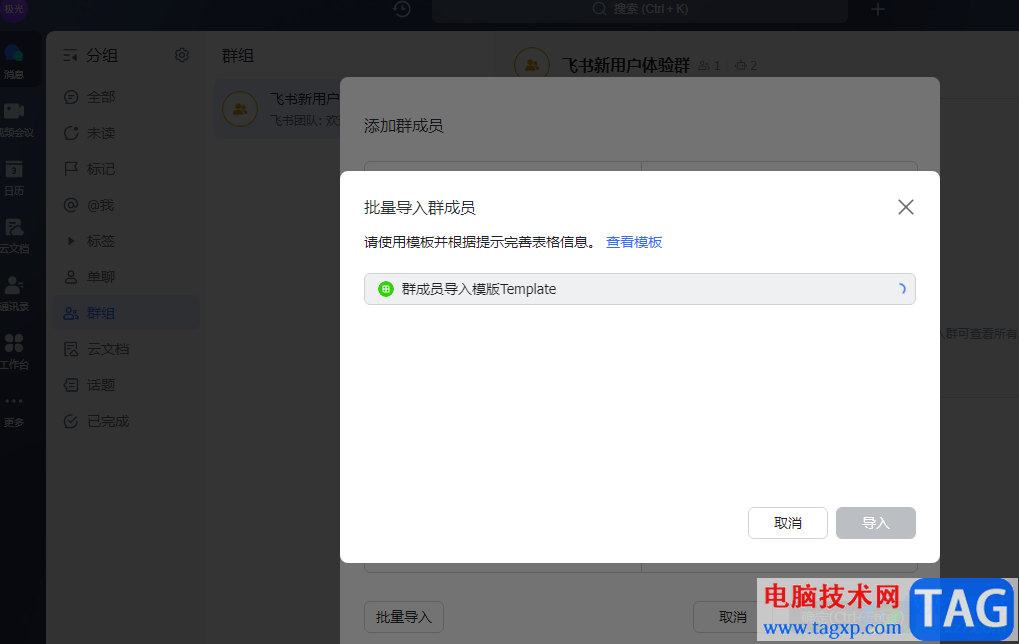Open the 查看模板 link
The image size is (1019, 644).
pos(634,242)
